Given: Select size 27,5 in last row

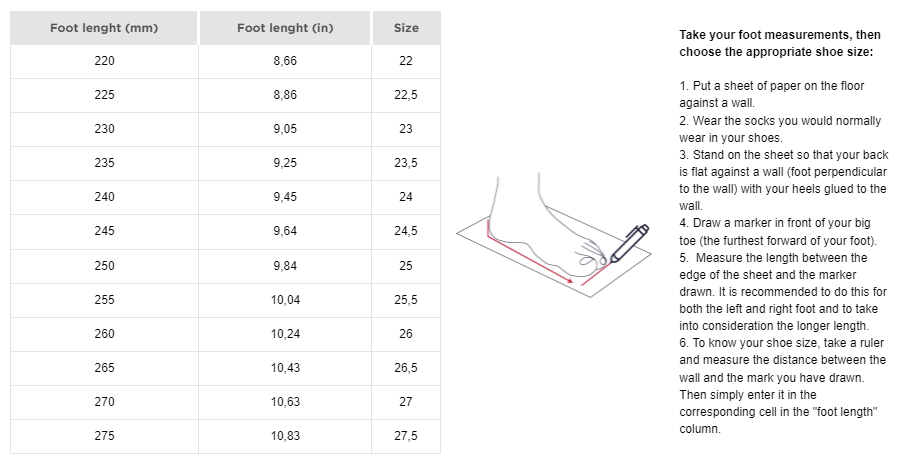Looking at the screenshot, I should pos(406,435).
